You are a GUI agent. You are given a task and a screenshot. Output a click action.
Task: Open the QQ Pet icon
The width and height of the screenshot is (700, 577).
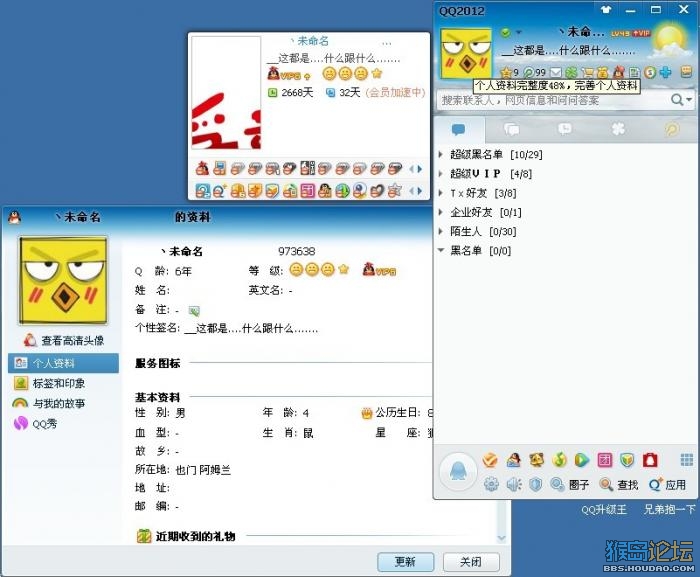click(x=536, y=460)
